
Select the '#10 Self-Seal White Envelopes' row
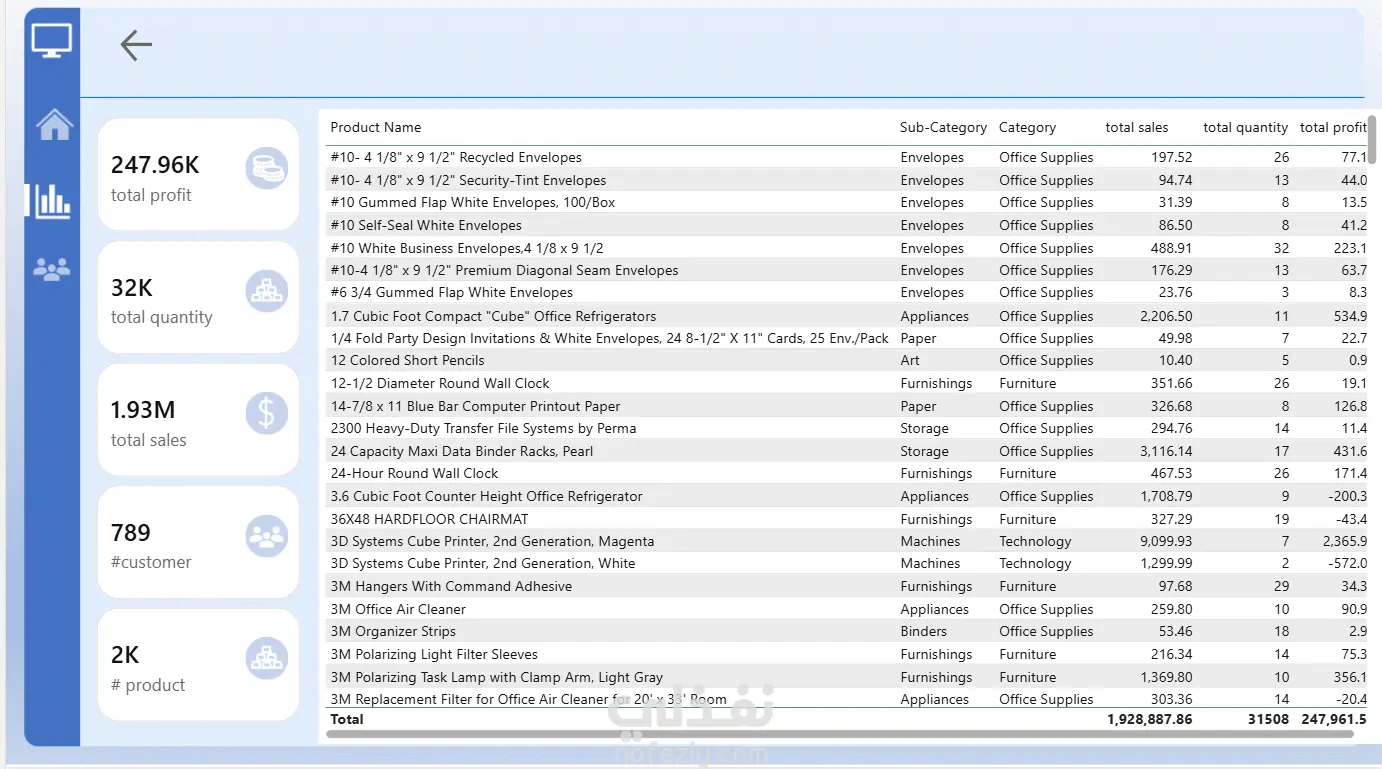[848, 225]
